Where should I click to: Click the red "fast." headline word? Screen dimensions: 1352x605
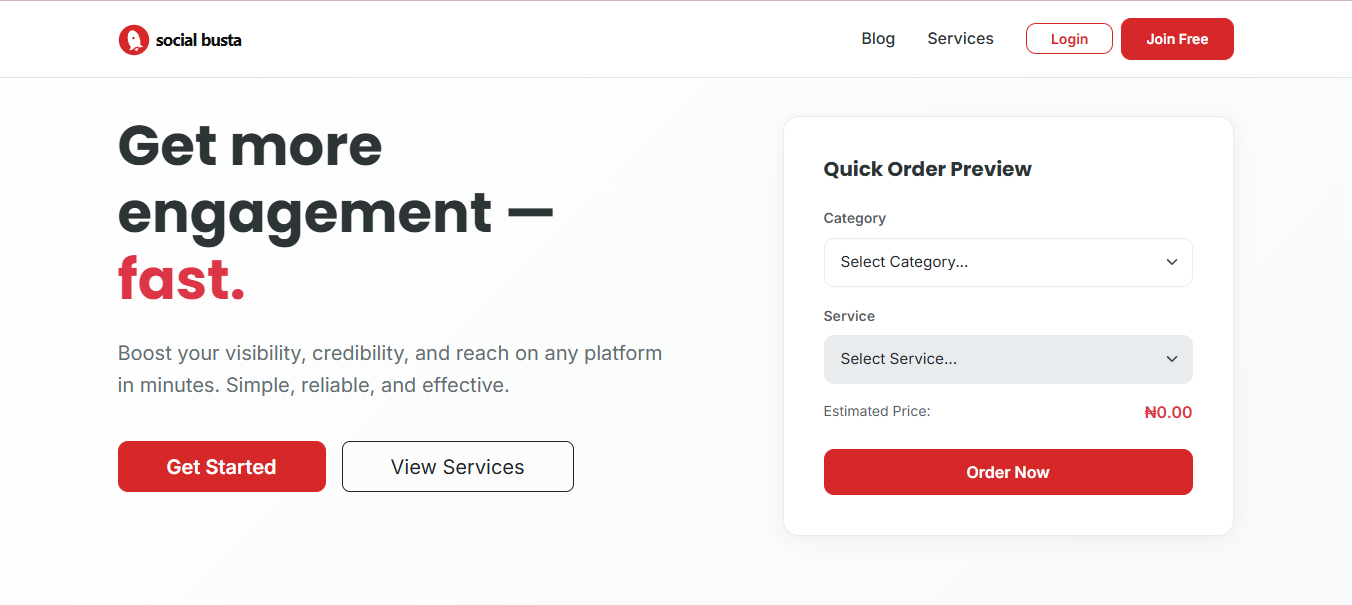coord(182,279)
